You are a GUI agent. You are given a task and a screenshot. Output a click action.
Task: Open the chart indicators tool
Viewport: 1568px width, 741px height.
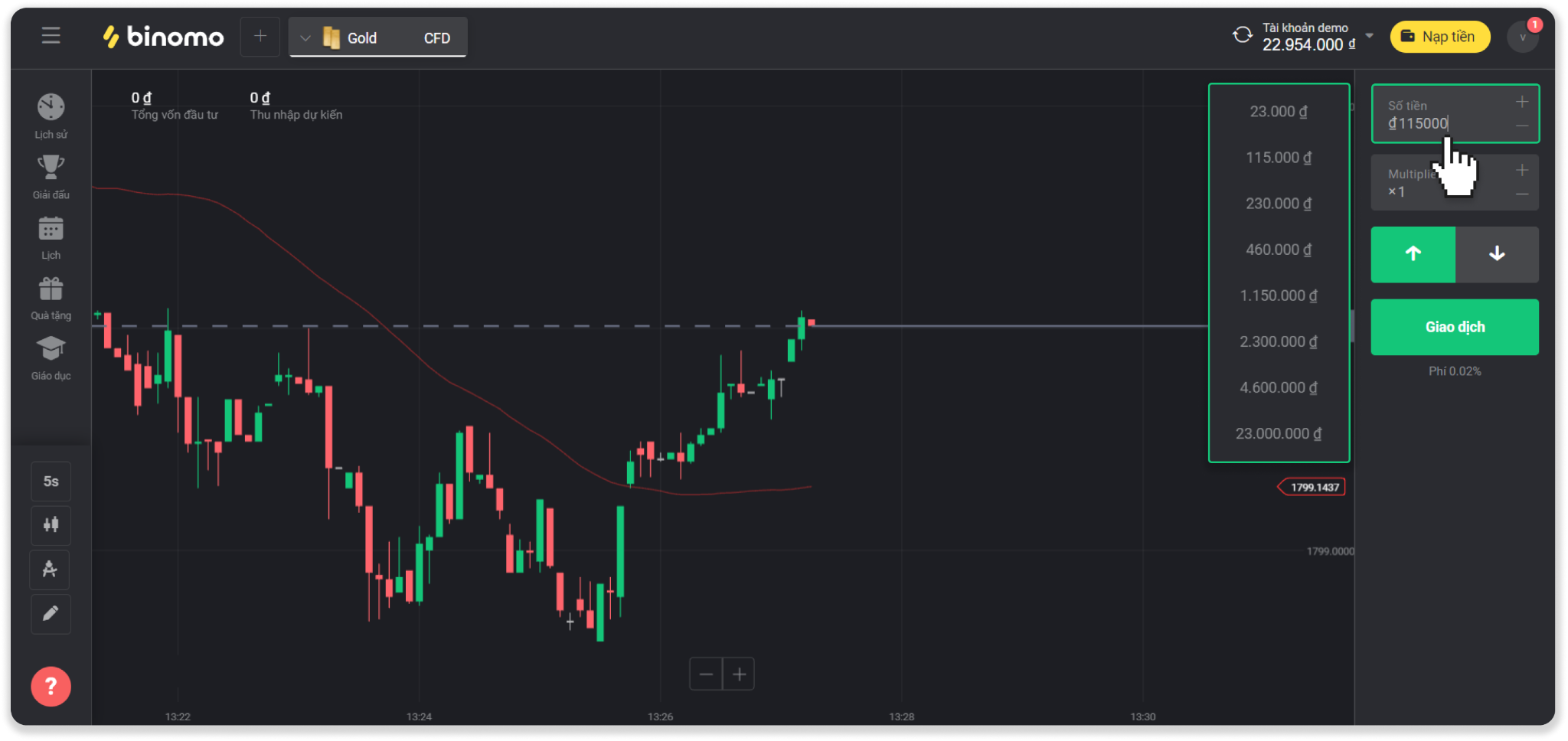[x=51, y=570]
